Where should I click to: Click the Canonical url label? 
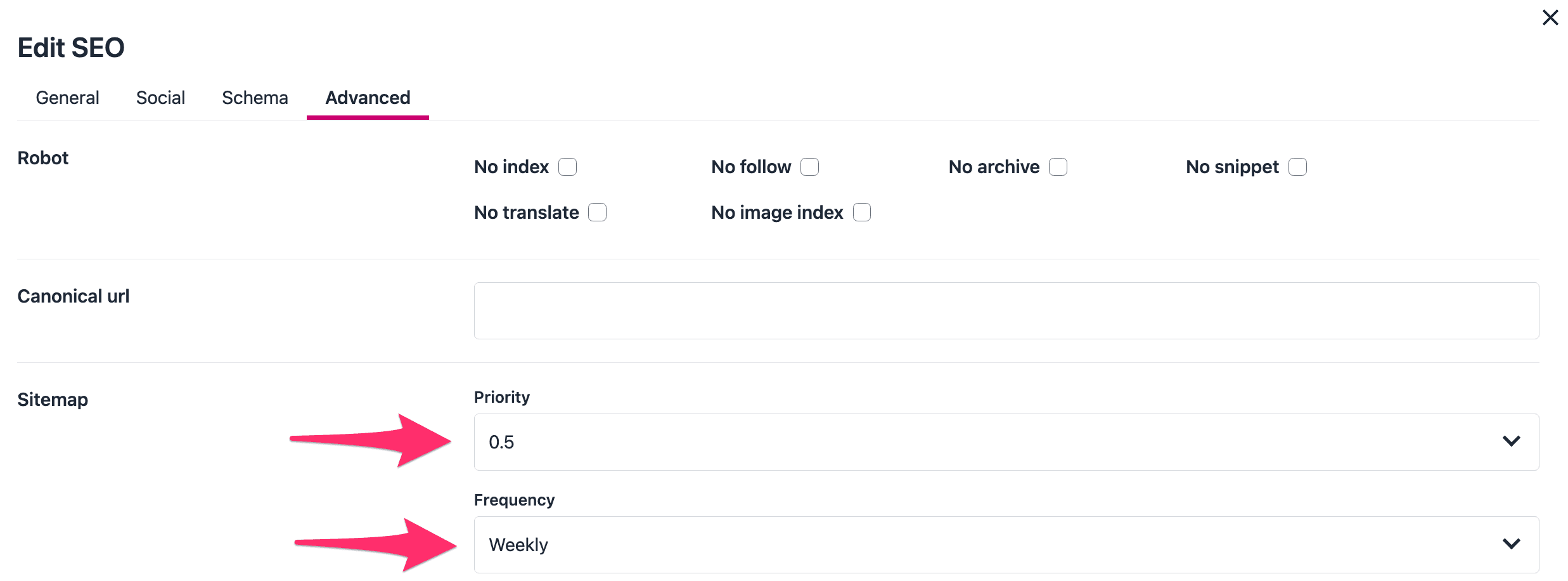(x=74, y=296)
